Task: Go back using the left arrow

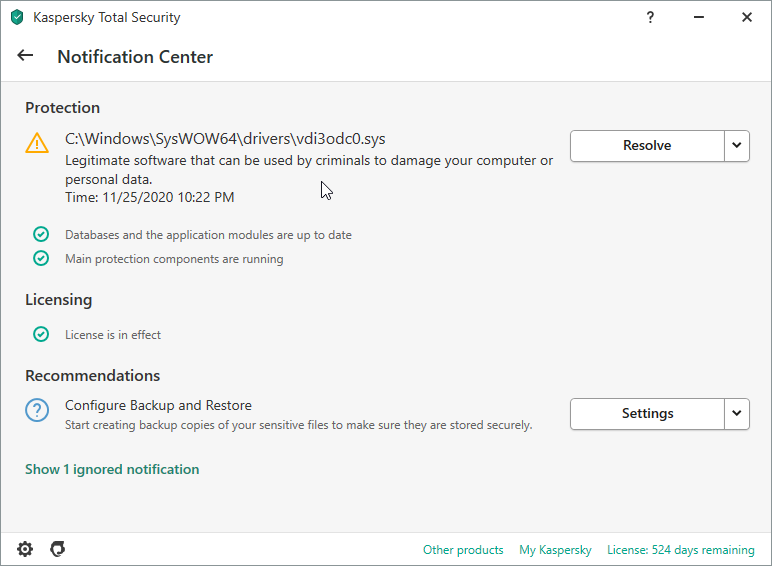Action: coord(25,56)
